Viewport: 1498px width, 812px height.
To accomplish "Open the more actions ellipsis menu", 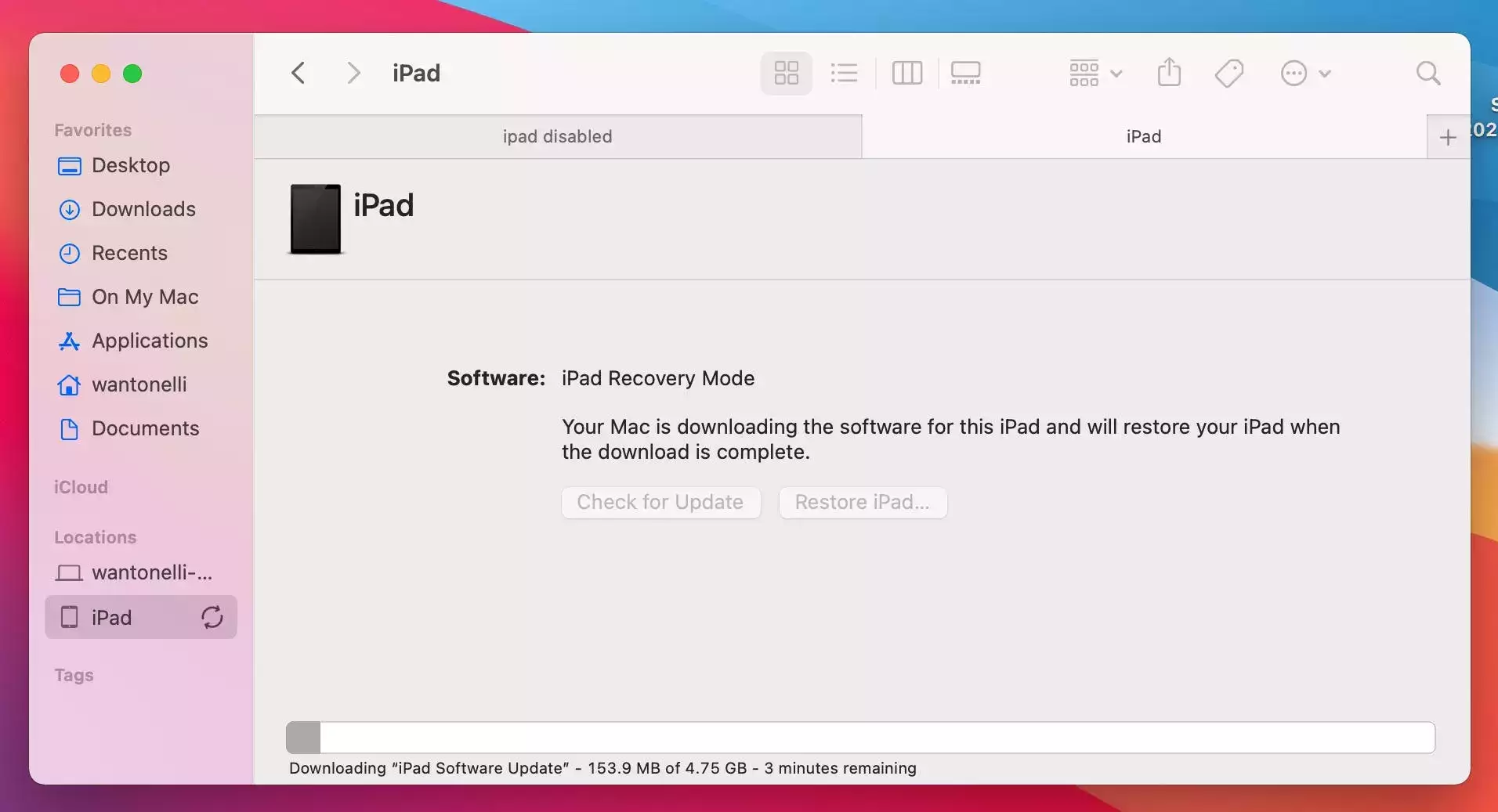I will [x=1304, y=74].
